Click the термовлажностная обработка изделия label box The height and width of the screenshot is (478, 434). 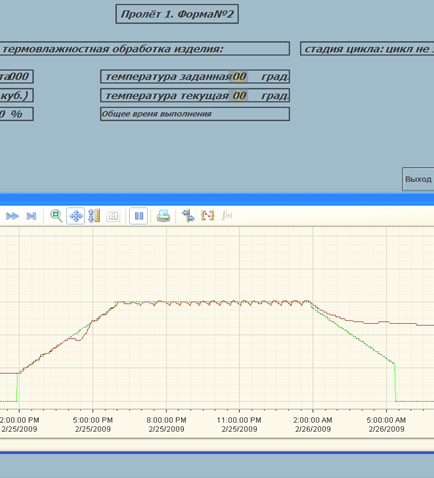point(145,49)
